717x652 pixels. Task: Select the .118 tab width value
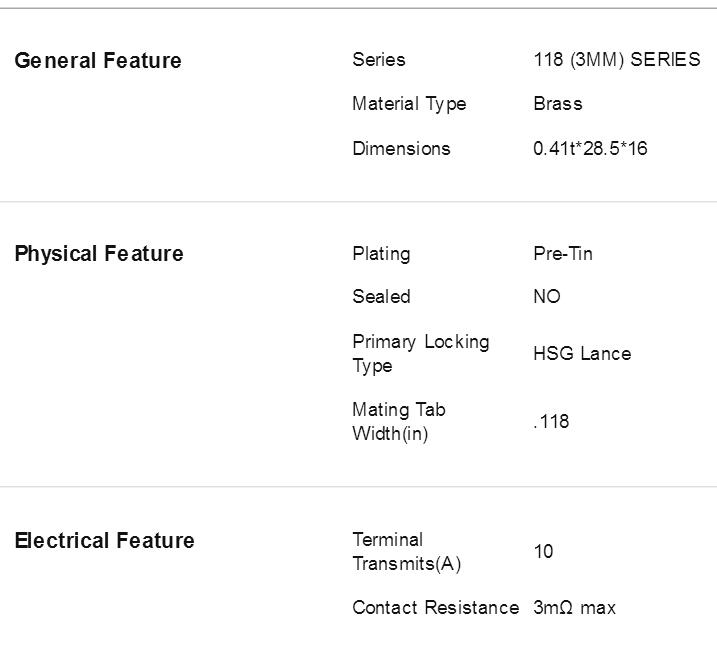[551, 422]
